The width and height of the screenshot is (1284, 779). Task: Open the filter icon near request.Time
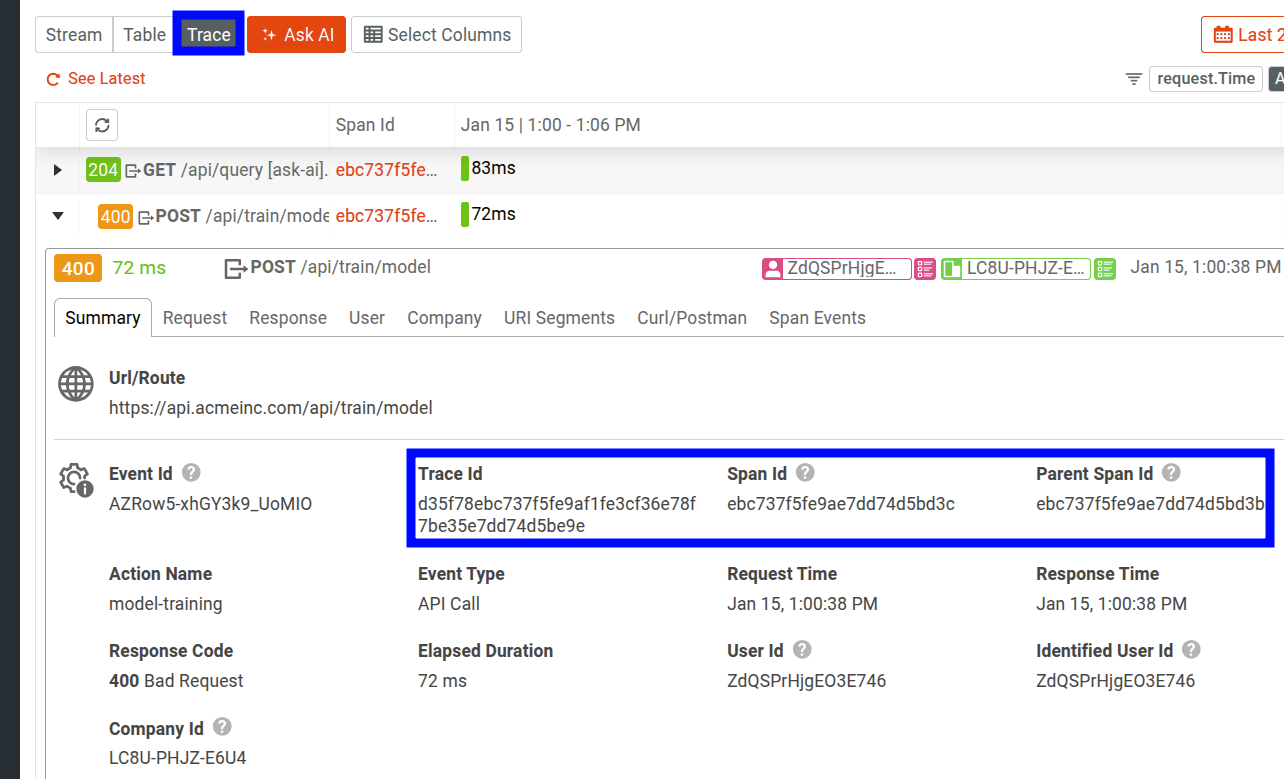point(1133,78)
